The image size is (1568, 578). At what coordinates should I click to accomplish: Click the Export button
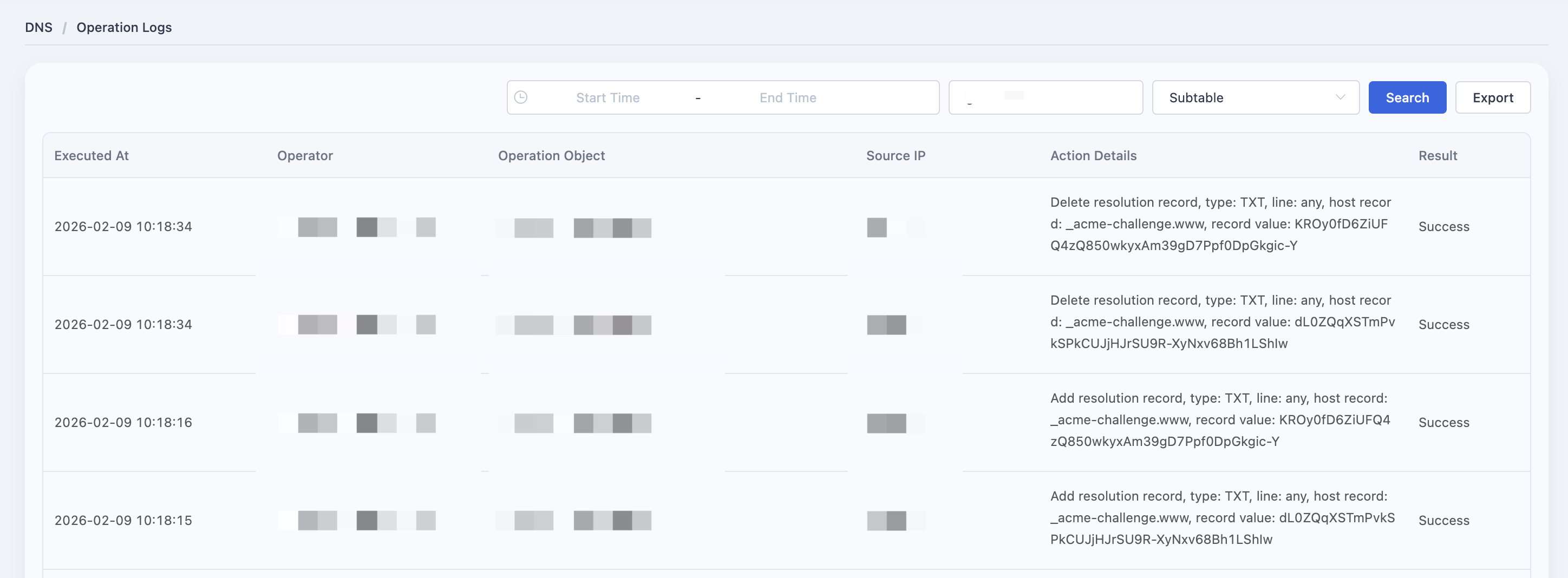tap(1493, 97)
